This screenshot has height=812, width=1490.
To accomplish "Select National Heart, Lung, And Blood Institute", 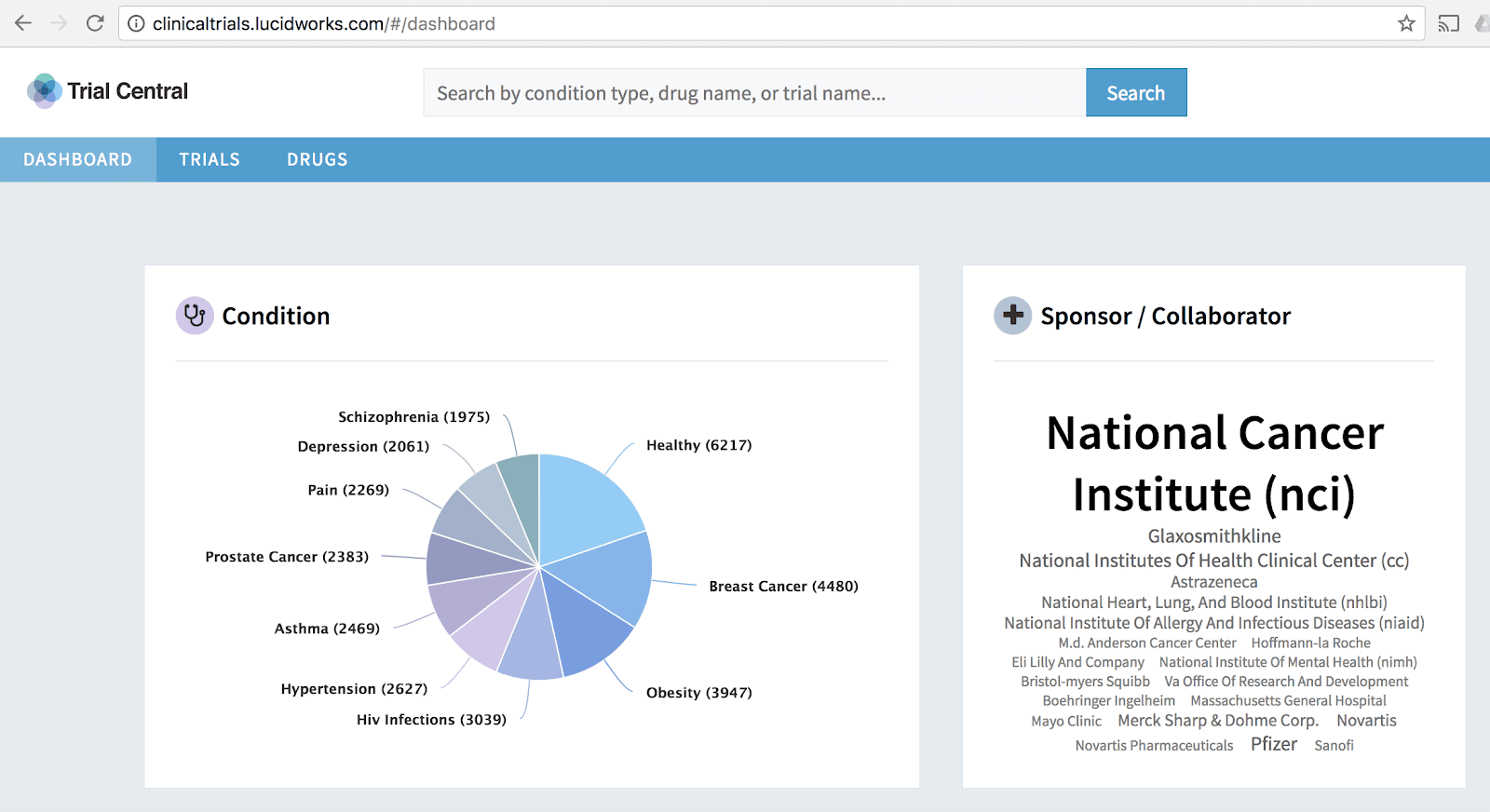I will tap(1214, 602).
